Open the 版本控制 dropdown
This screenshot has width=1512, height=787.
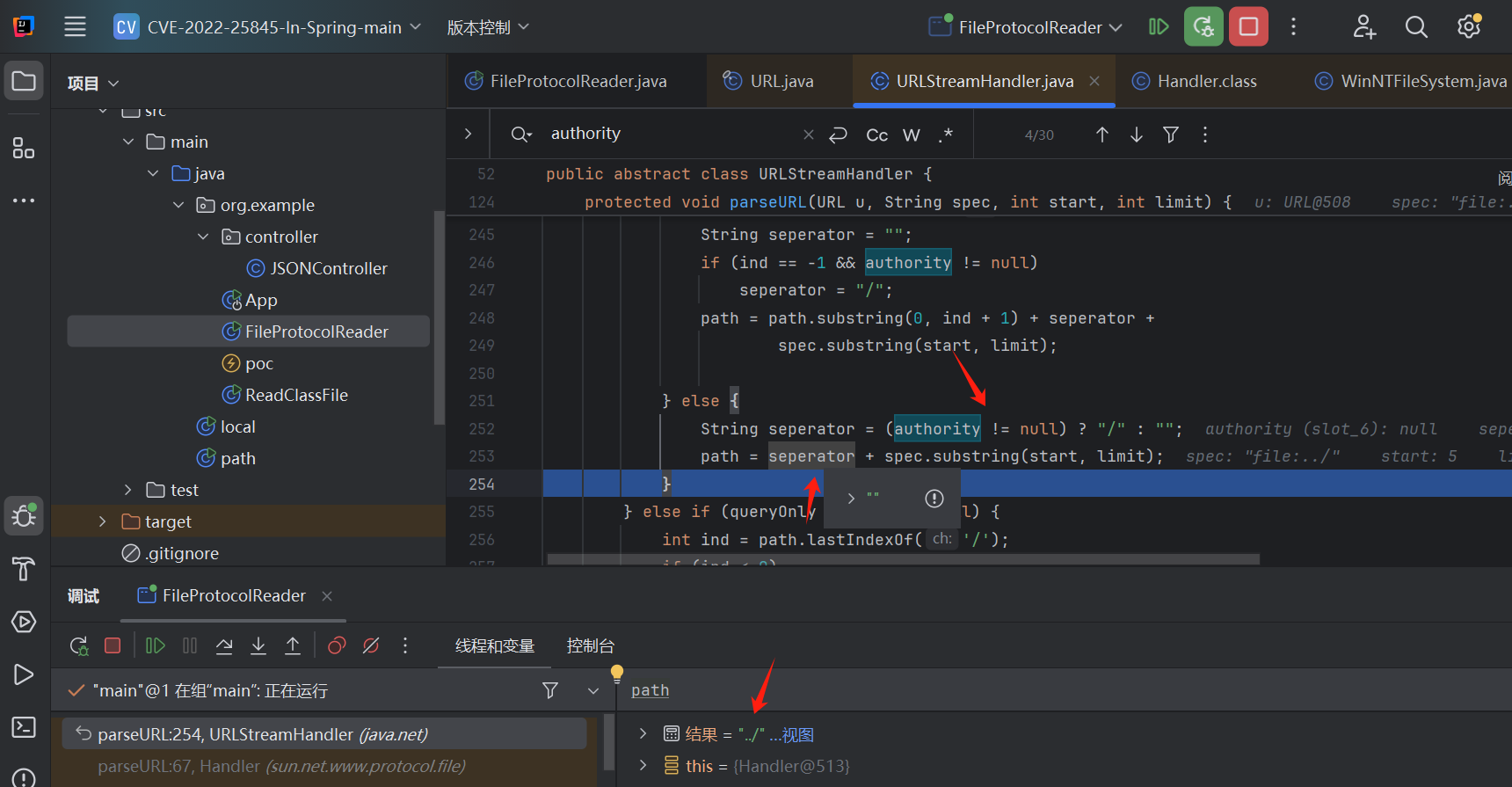tap(488, 27)
